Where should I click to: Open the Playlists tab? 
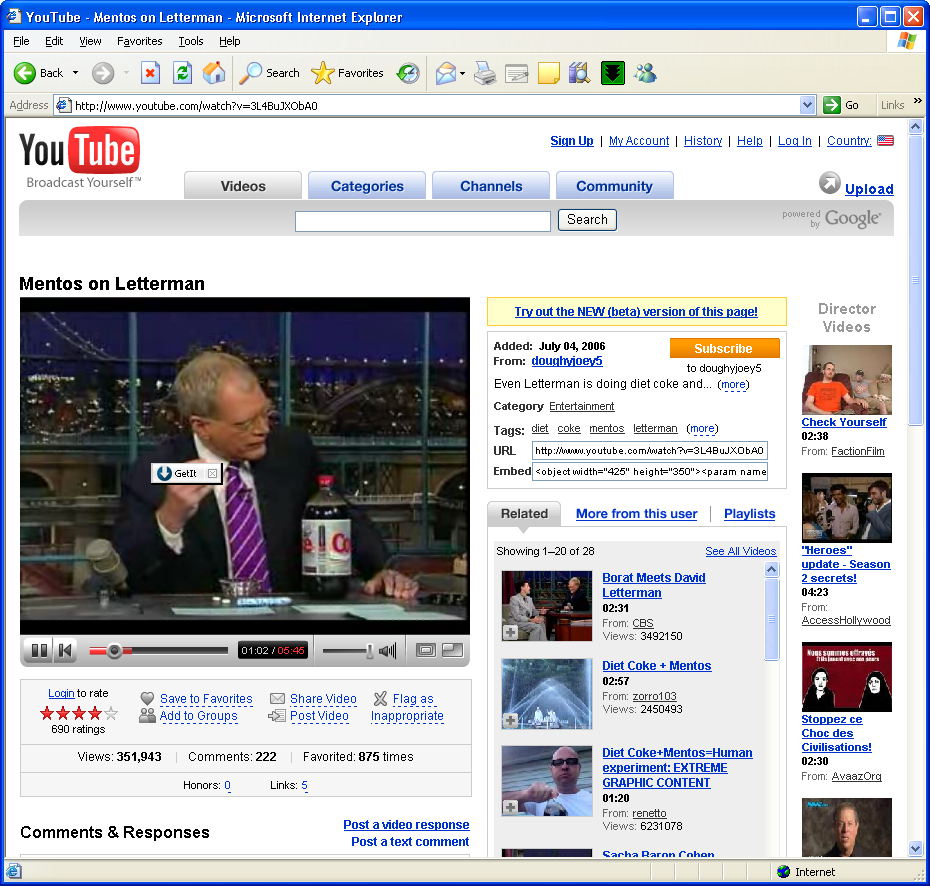[749, 514]
